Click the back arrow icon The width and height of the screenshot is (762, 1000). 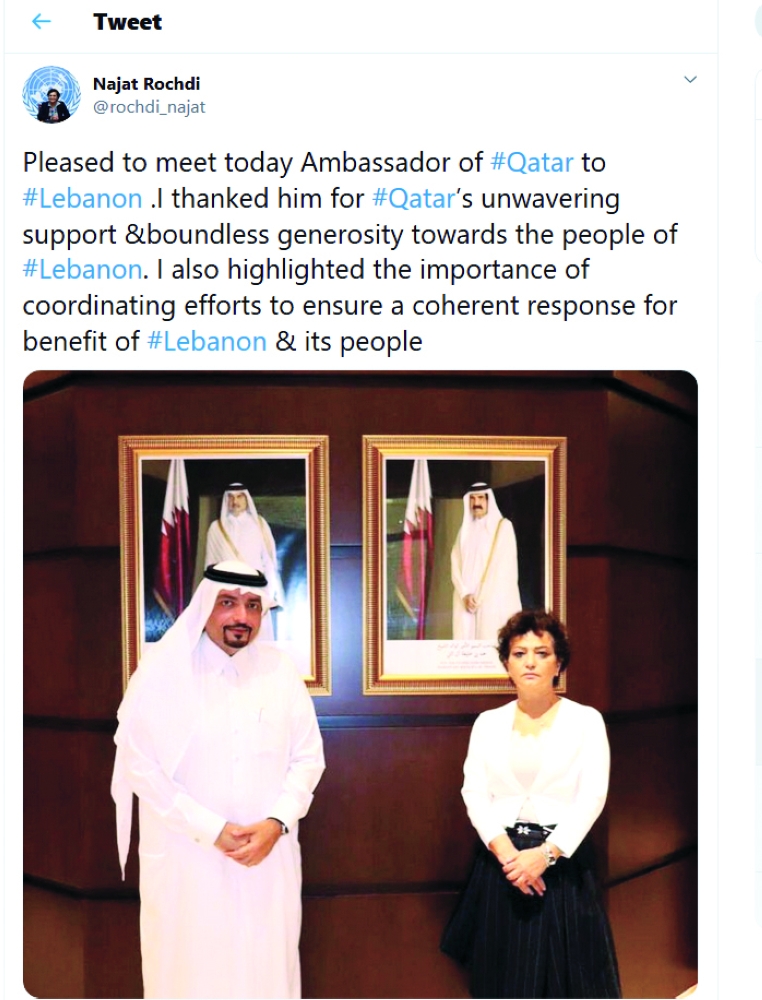point(41,22)
